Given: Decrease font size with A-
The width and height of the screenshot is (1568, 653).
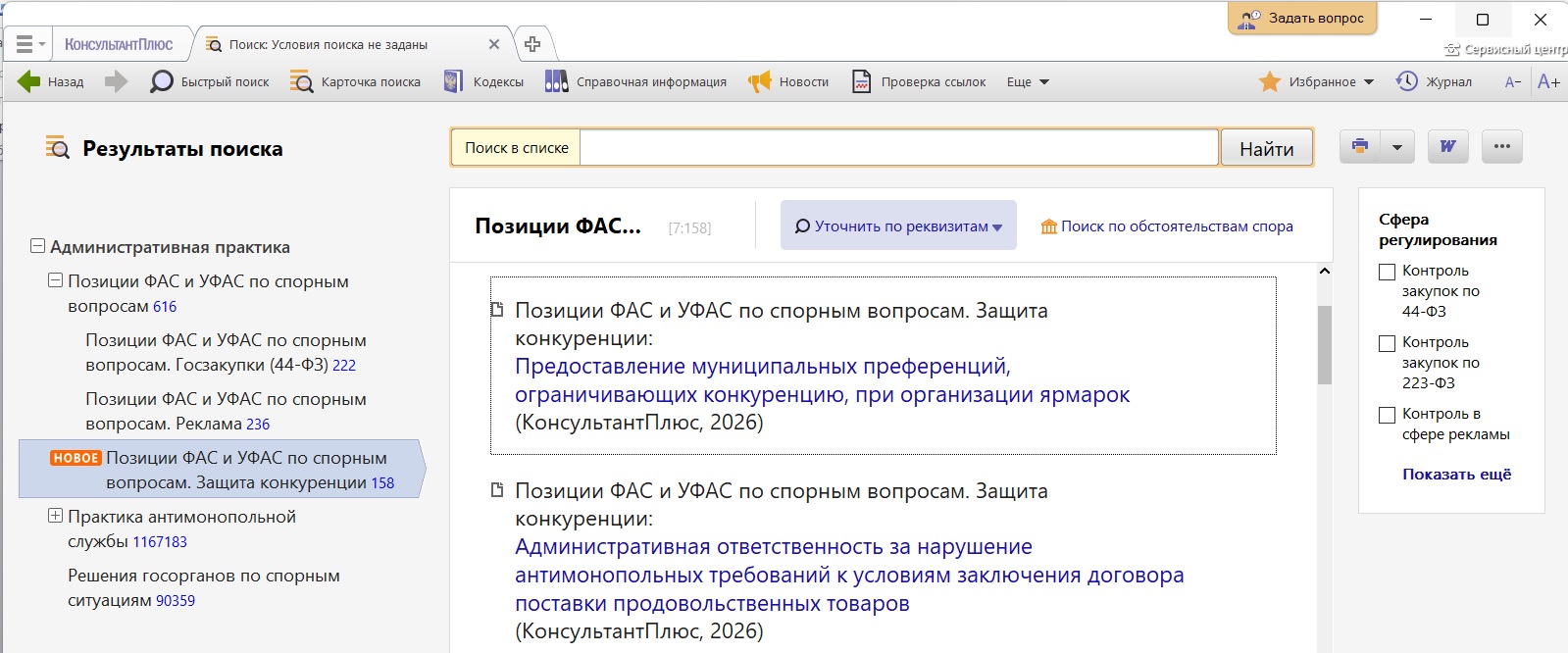Looking at the screenshot, I should 1513,82.
